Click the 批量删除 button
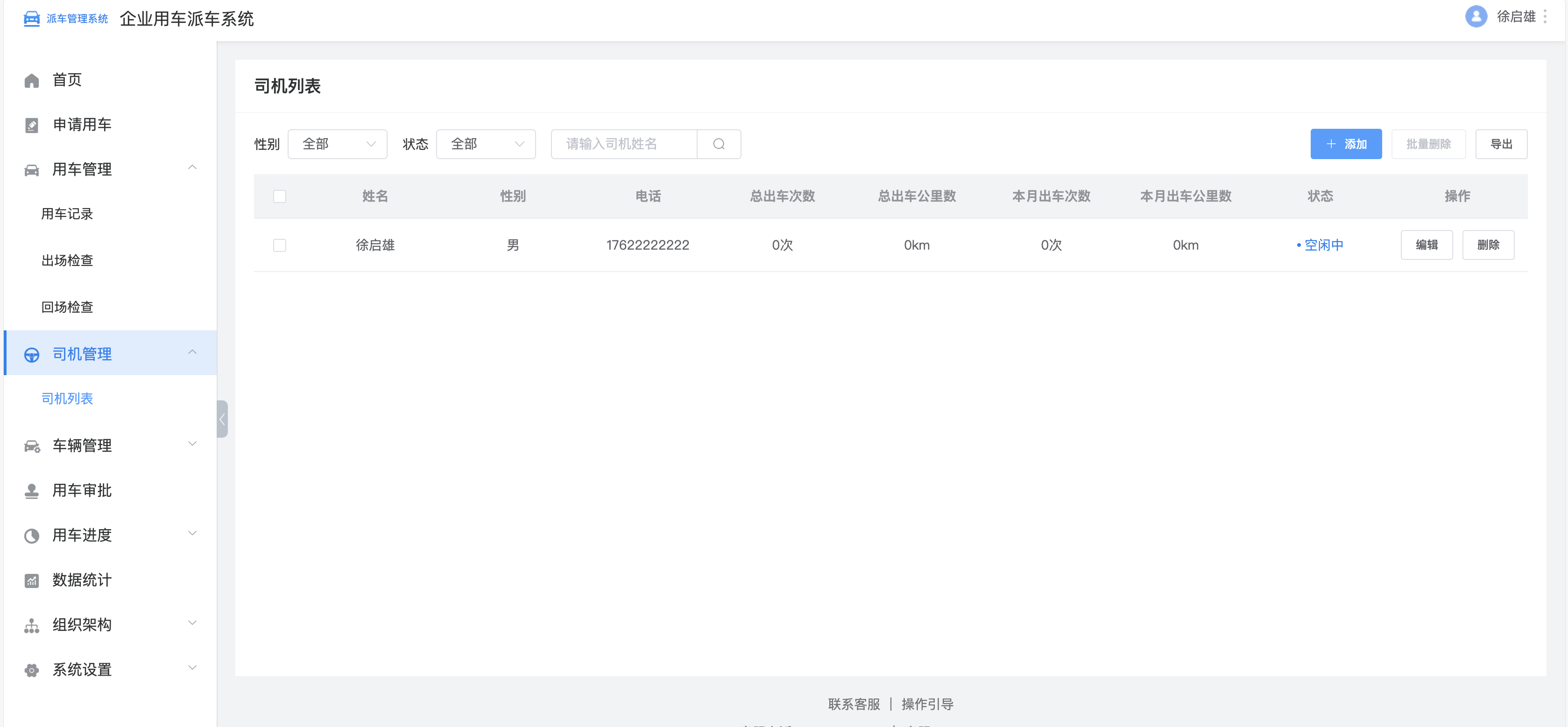The height and width of the screenshot is (727, 1568). pyautogui.click(x=1428, y=144)
